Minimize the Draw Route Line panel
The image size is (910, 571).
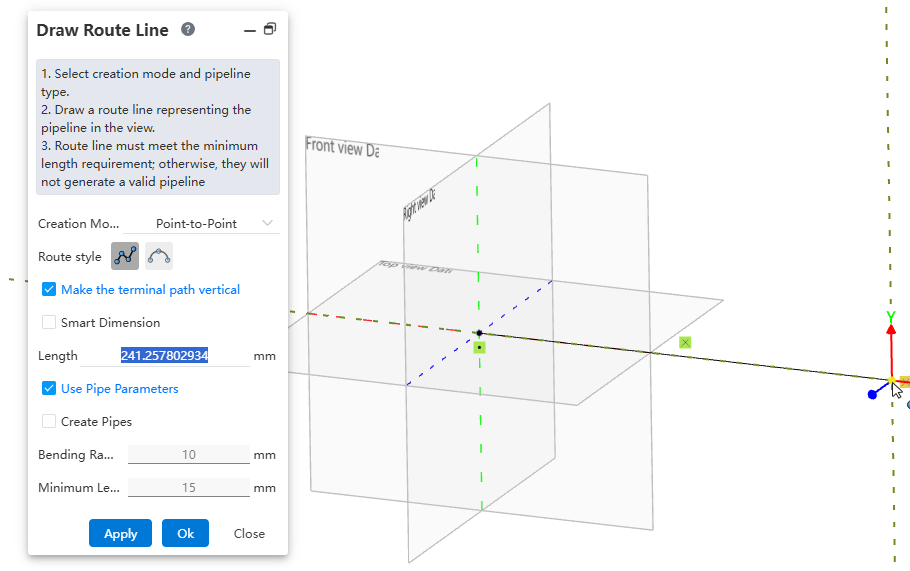[x=250, y=31]
